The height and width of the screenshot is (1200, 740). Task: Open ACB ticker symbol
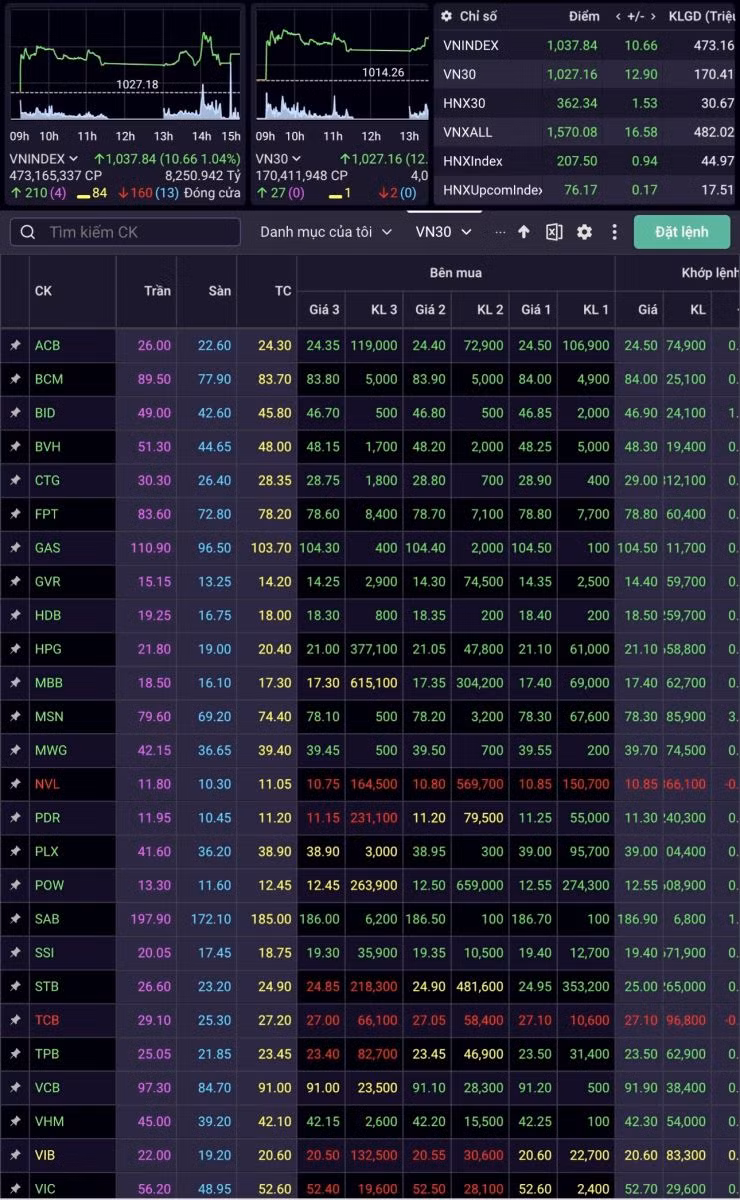point(47,345)
